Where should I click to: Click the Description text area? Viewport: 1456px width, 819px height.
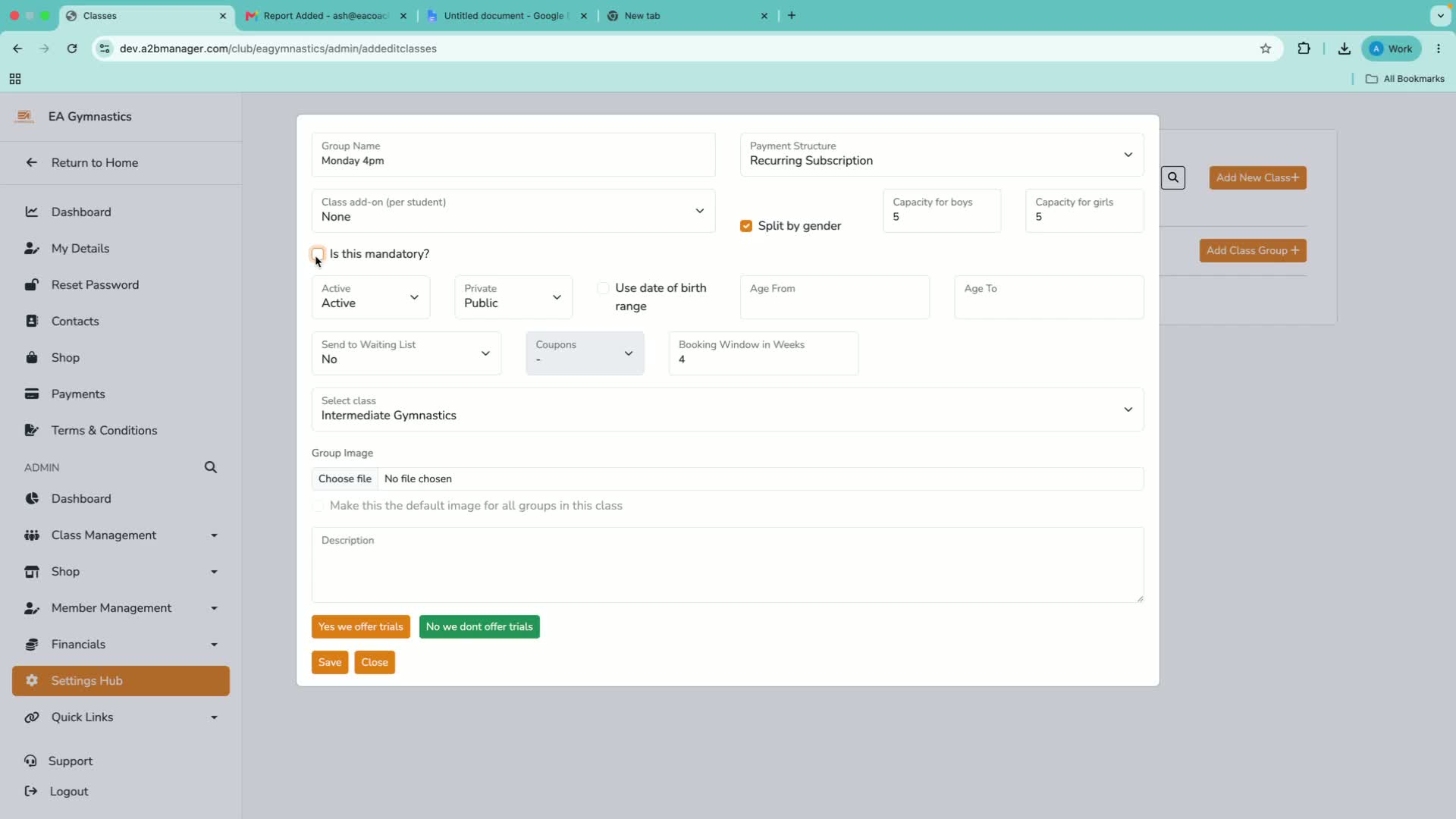pos(727,565)
